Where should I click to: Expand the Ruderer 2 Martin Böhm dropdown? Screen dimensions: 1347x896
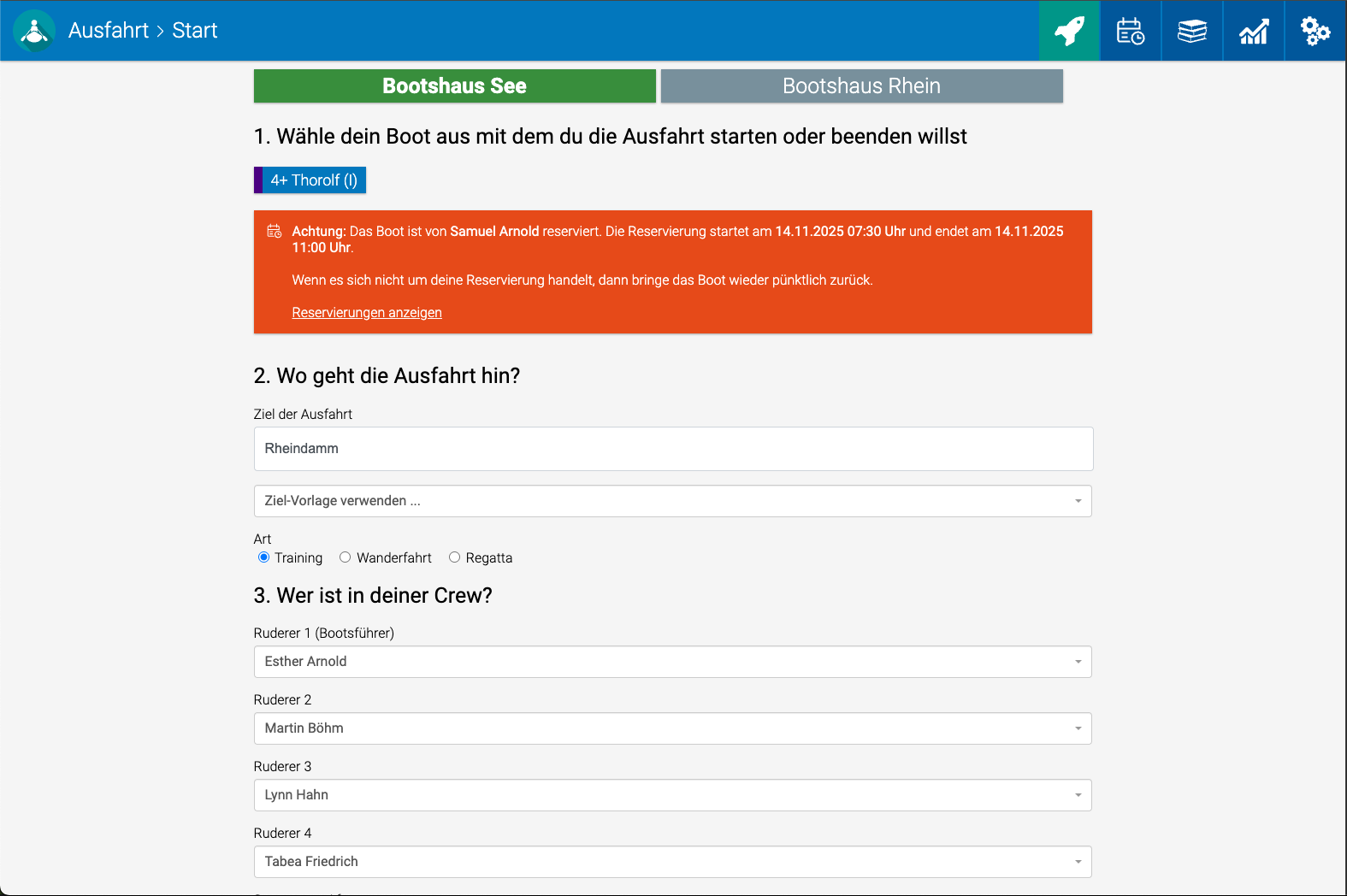pos(672,728)
